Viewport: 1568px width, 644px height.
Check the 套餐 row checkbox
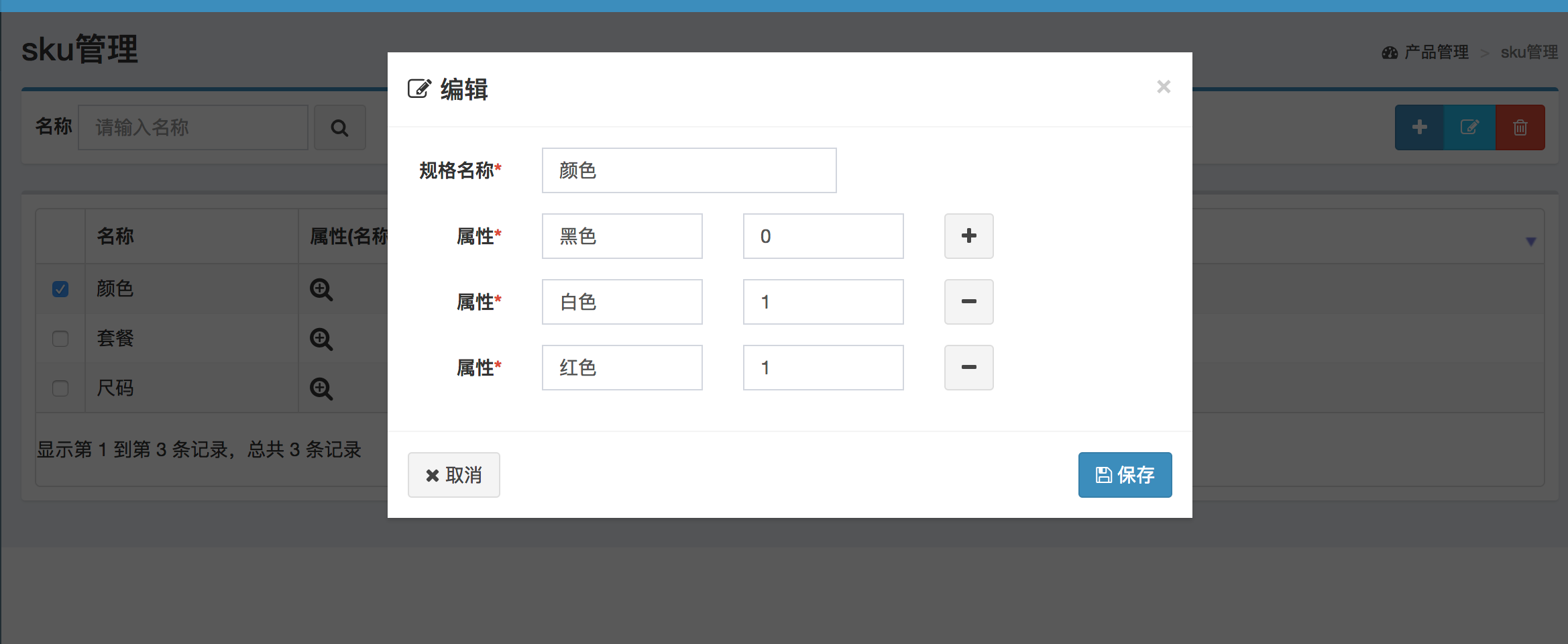(60, 339)
